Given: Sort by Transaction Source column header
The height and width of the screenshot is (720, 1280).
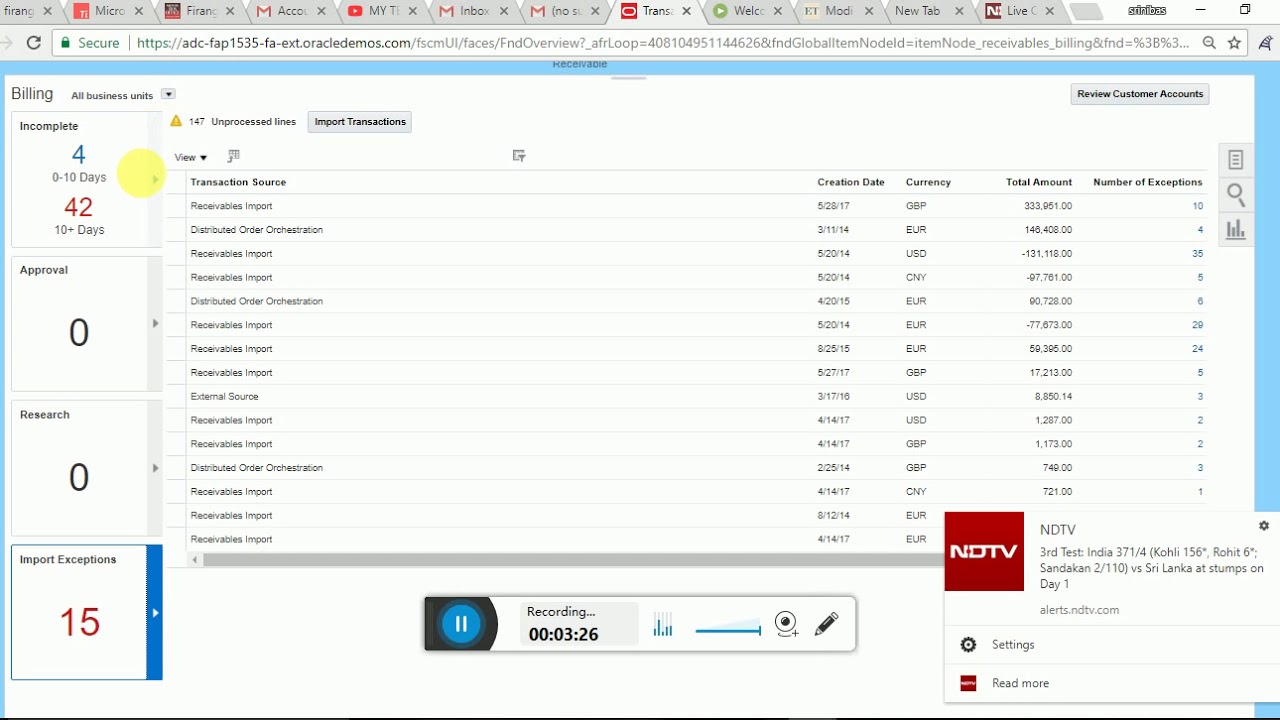Looking at the screenshot, I should click(x=238, y=182).
